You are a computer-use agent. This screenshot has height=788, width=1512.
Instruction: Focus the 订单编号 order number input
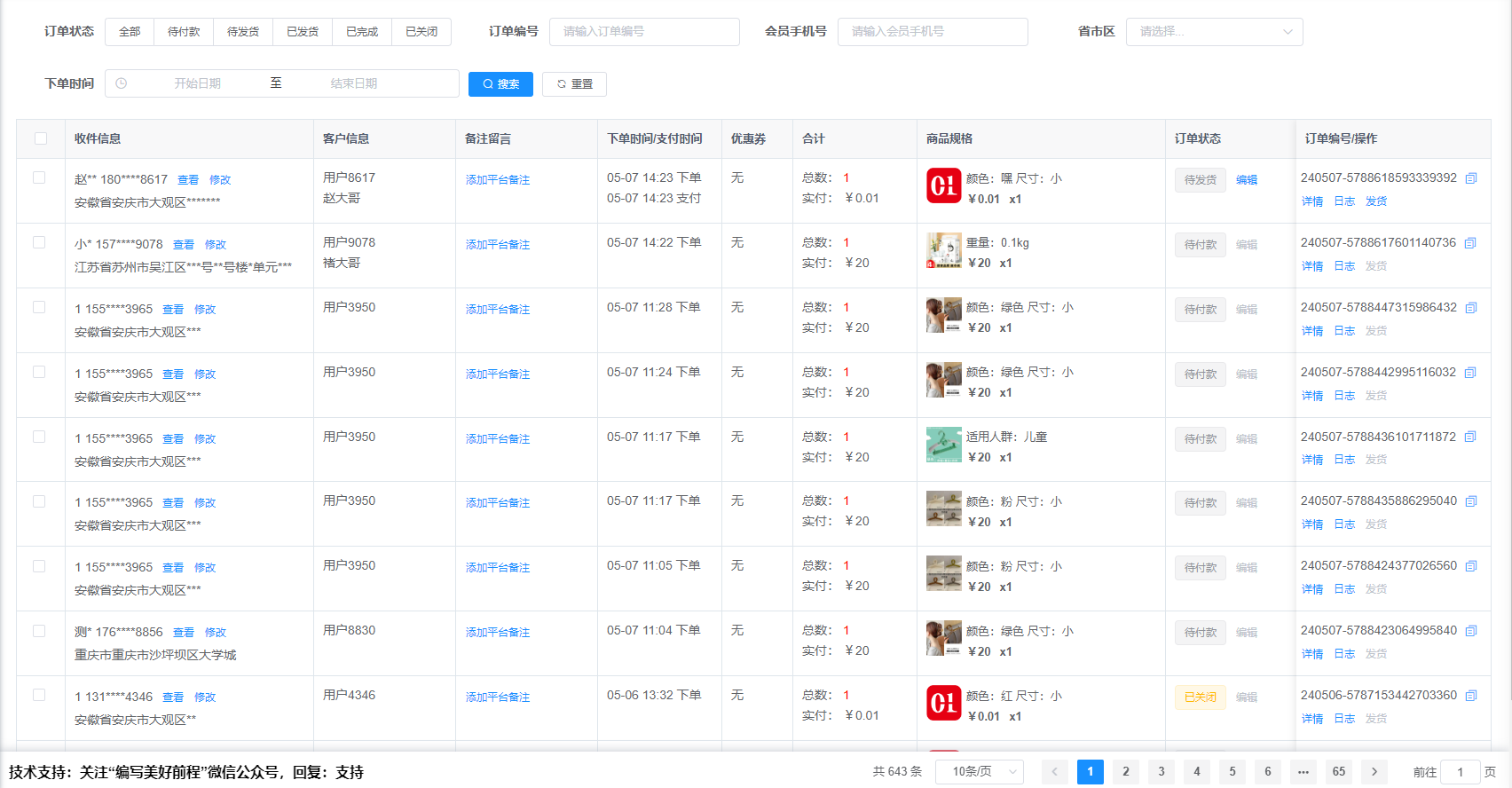point(644,32)
